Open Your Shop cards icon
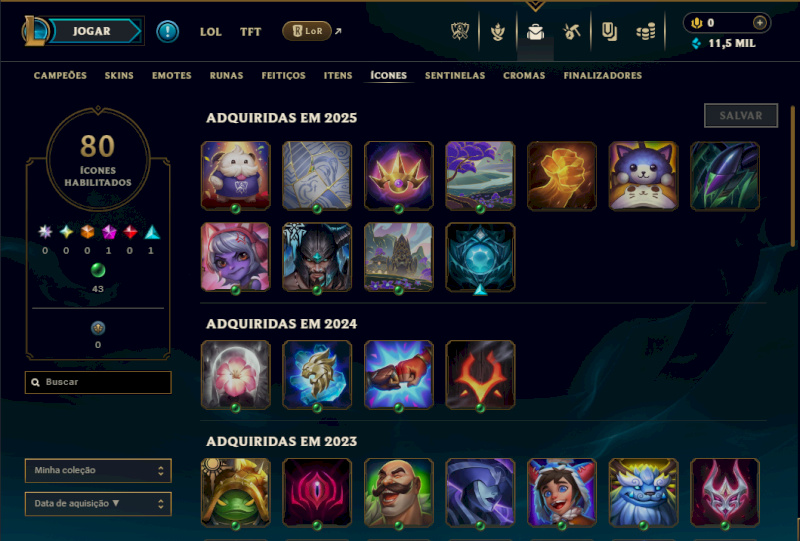This screenshot has width=800, height=541. pyautogui.click(x=609, y=32)
